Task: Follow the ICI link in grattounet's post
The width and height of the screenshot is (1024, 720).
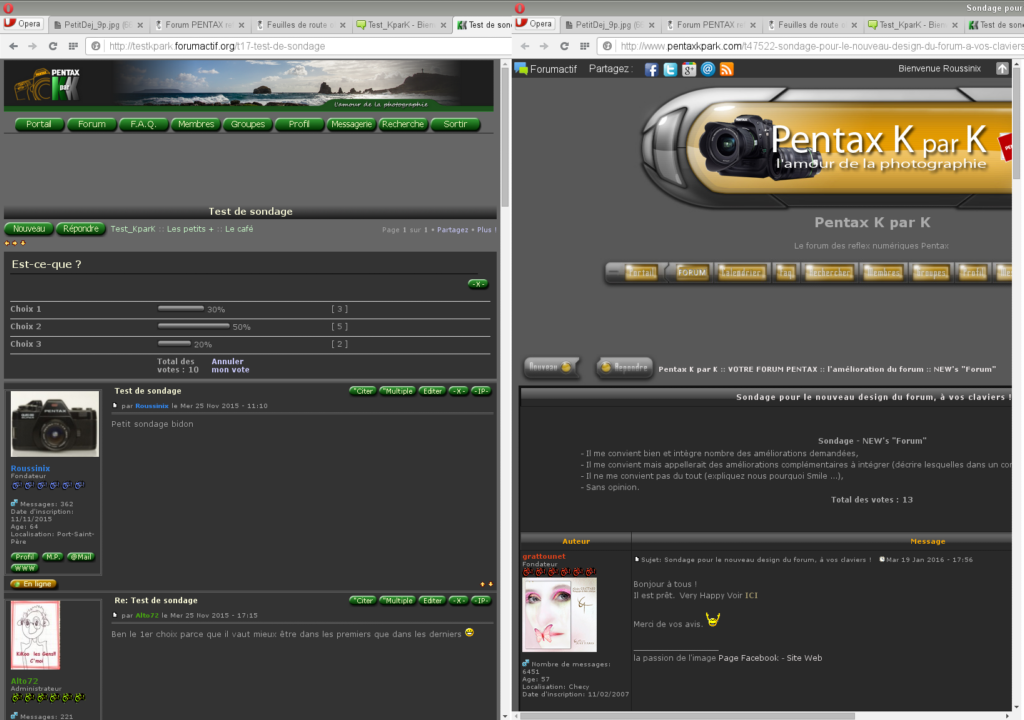Action: click(752, 595)
